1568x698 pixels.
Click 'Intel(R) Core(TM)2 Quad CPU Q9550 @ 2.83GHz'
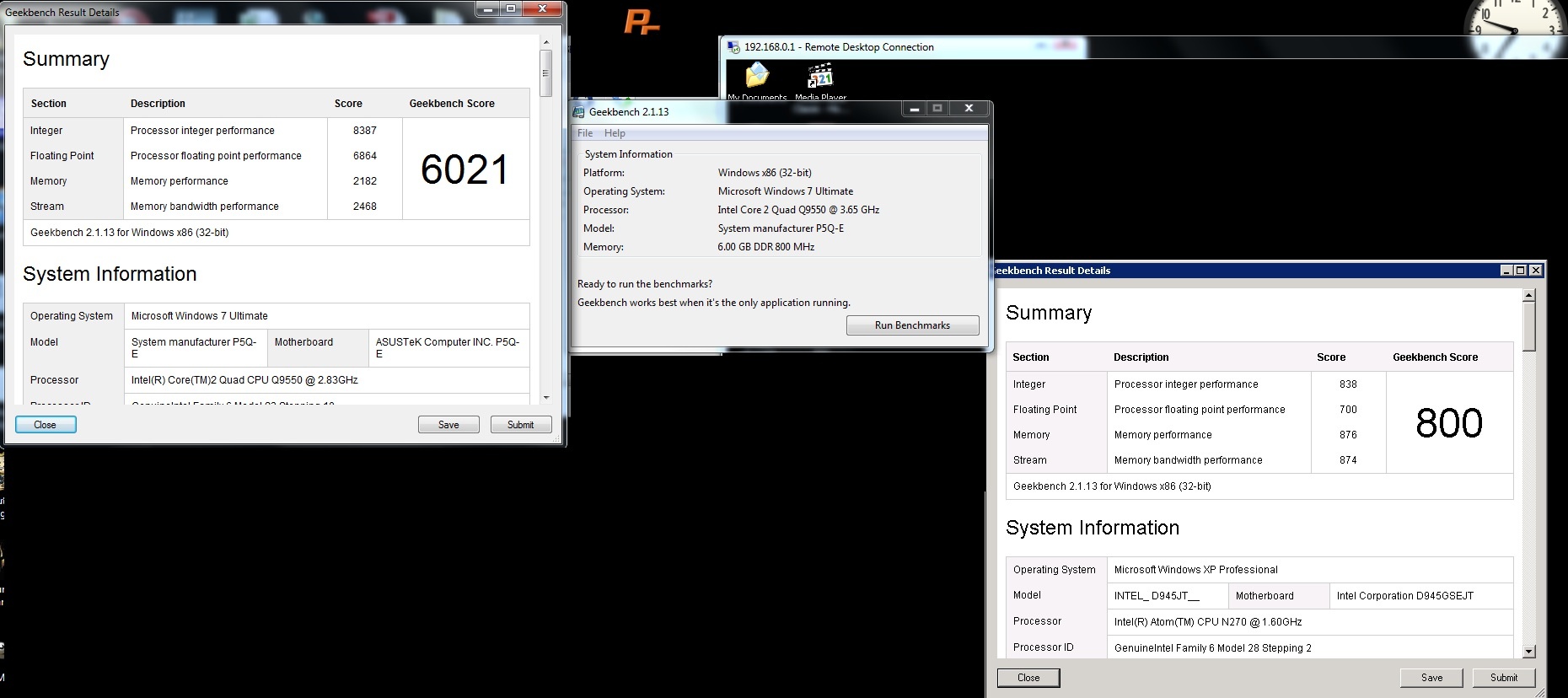244,380
